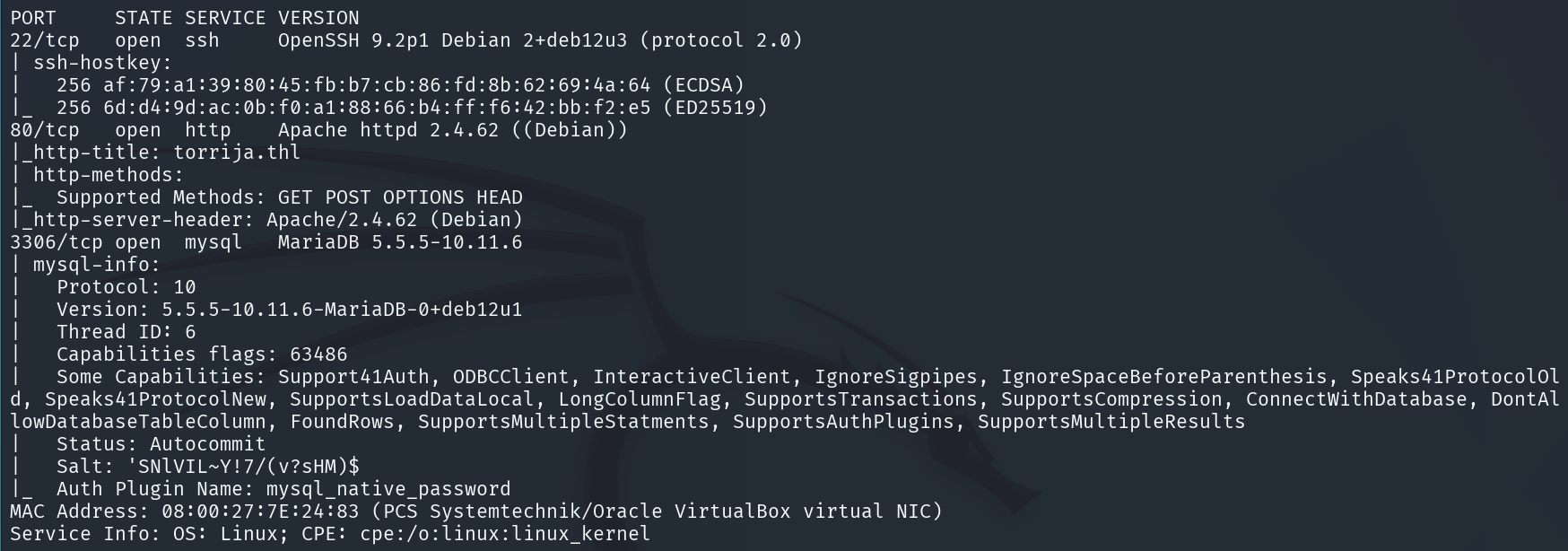Select the ED25519 host key fingerprint

click(377, 108)
